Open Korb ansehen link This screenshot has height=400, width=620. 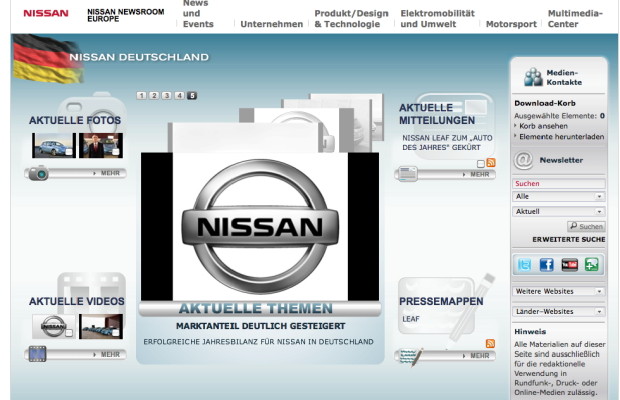coord(543,126)
